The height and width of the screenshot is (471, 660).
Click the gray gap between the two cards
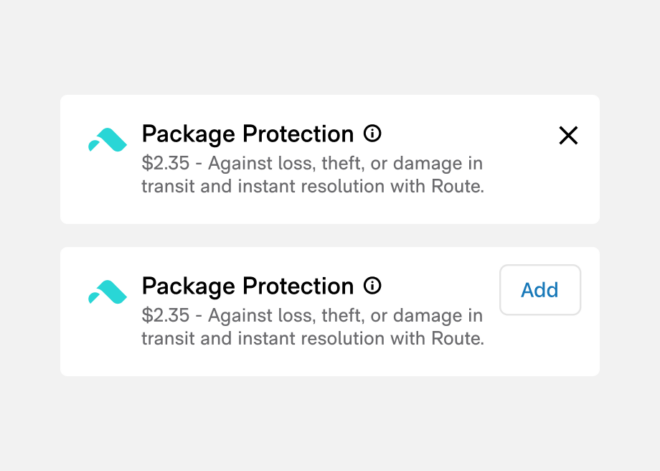tap(330, 235)
